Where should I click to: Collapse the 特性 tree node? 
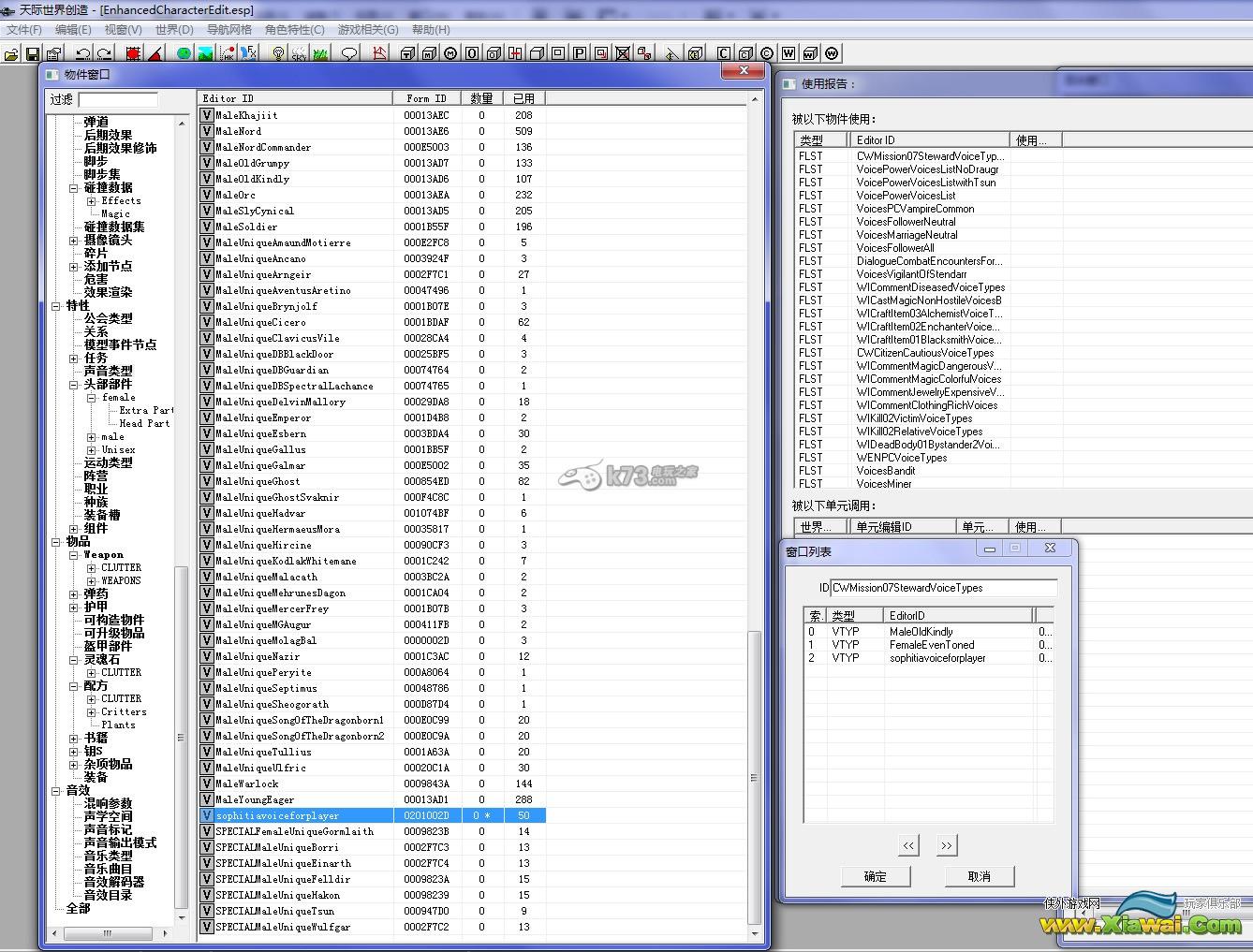tap(56, 306)
